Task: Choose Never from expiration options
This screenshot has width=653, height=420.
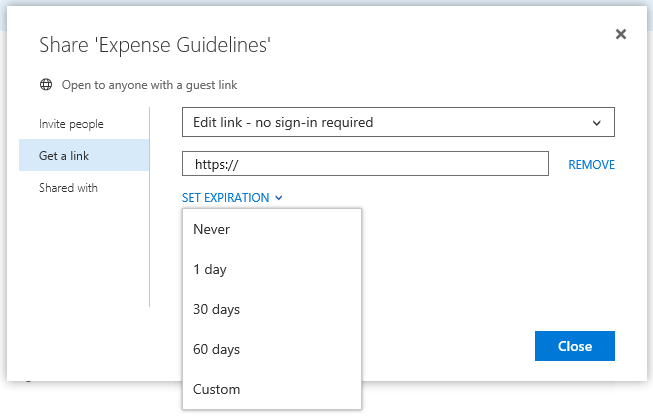Action: coord(212,230)
